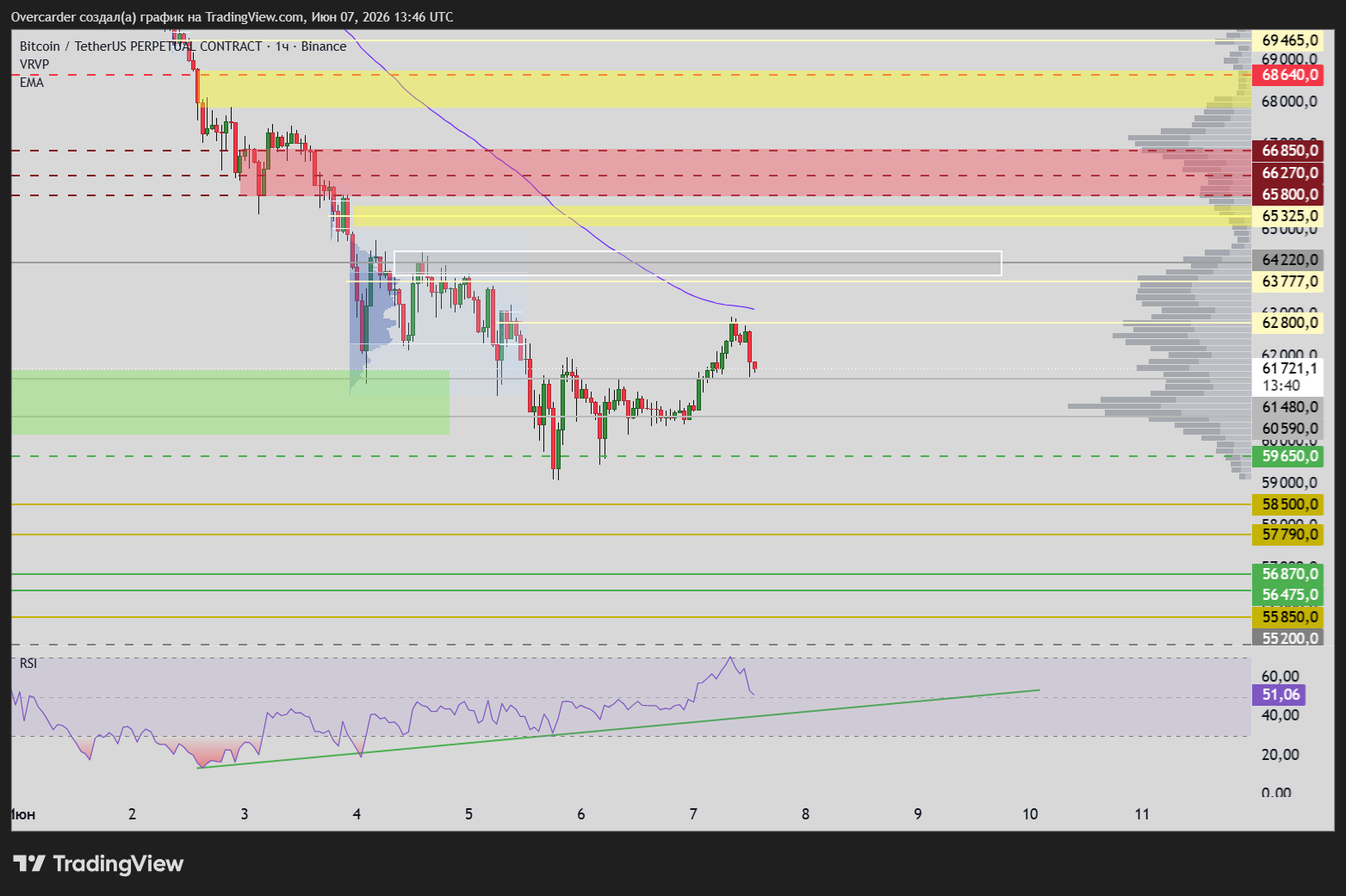Click the Июн label on time axis

23,814
